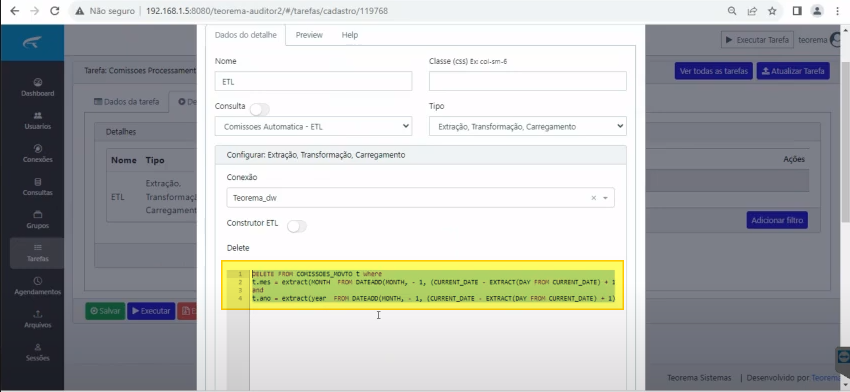Open Grupos in sidebar
The height and width of the screenshot is (392, 850).
(37, 220)
